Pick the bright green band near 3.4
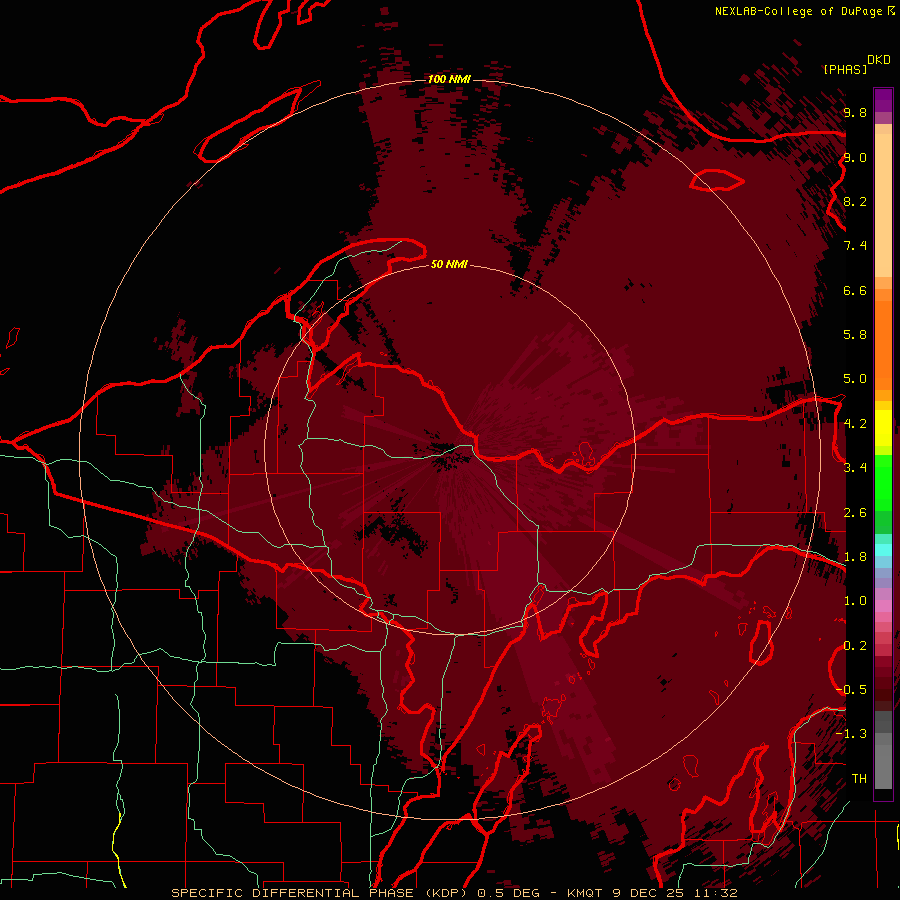 pyautogui.click(x=883, y=483)
